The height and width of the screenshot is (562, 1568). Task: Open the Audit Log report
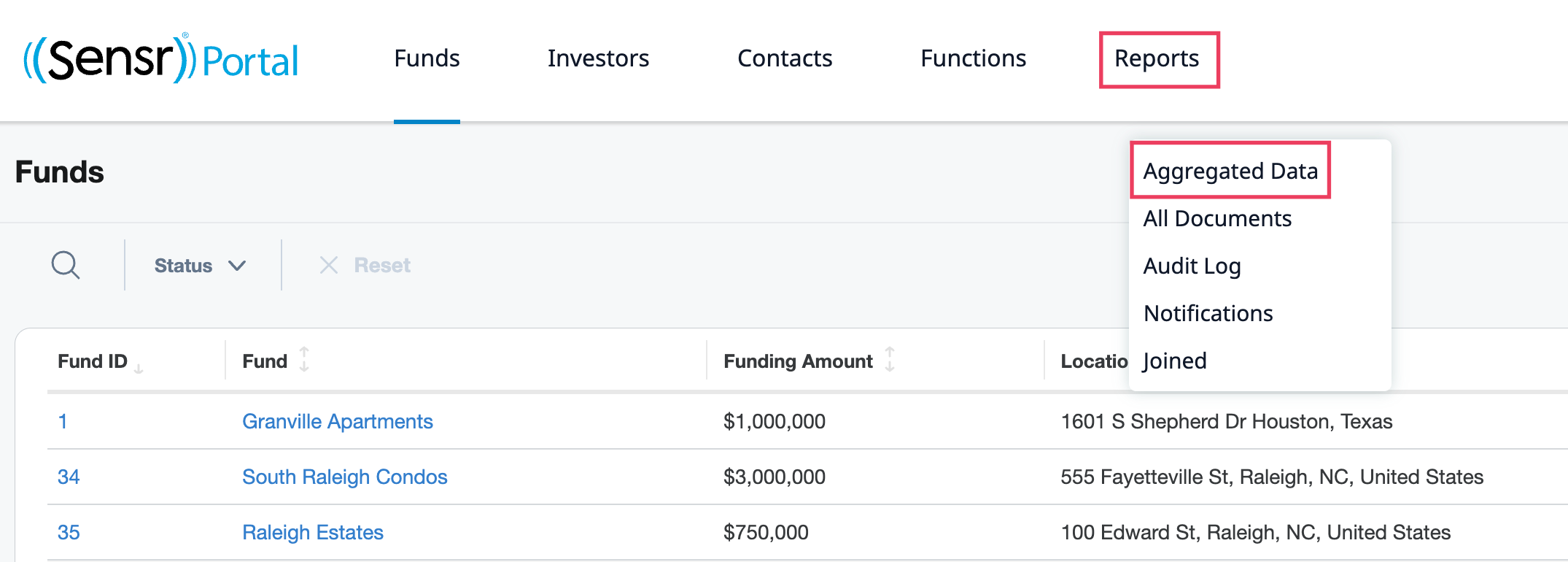tap(1192, 266)
